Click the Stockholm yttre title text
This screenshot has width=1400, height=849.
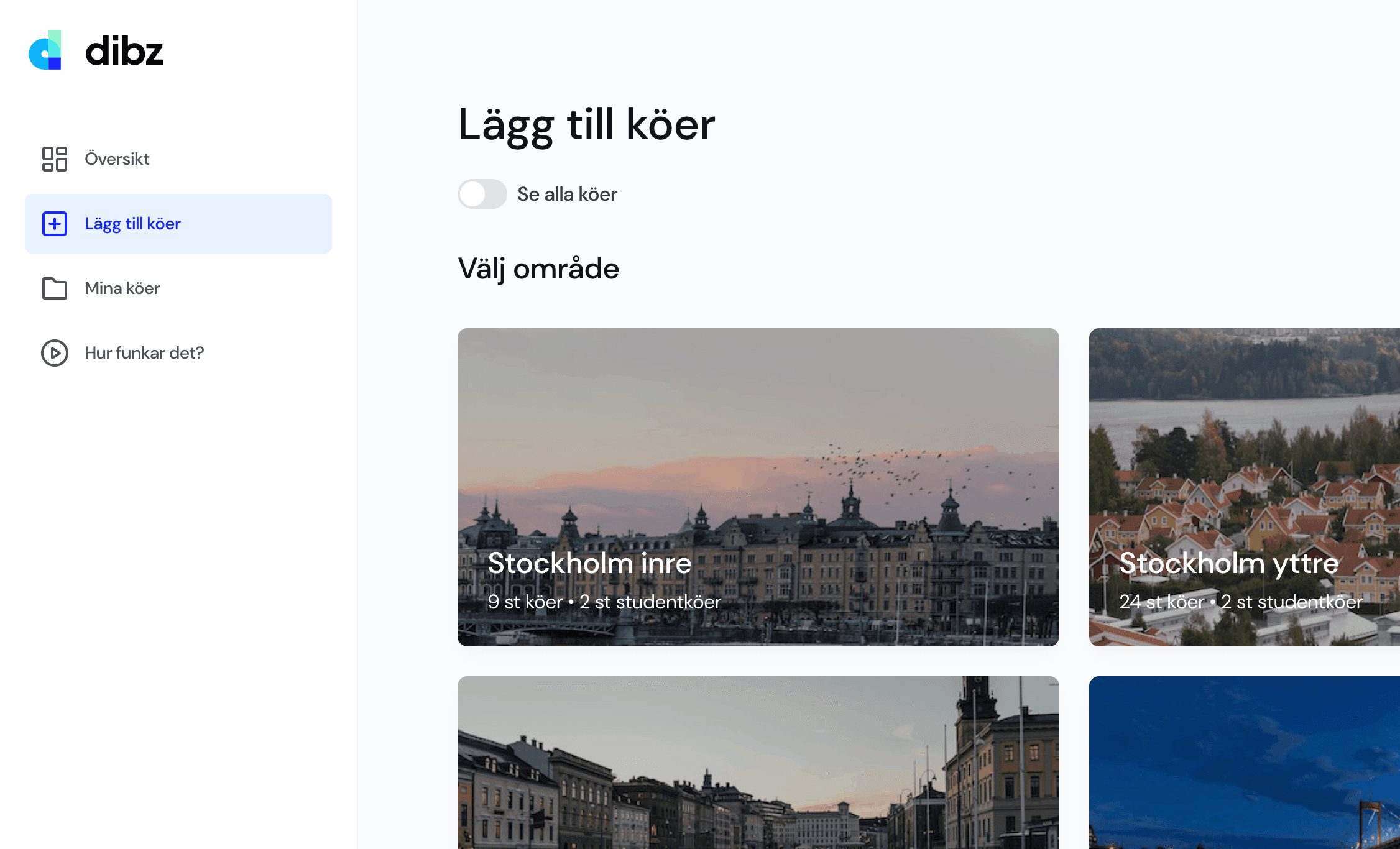coord(1229,564)
